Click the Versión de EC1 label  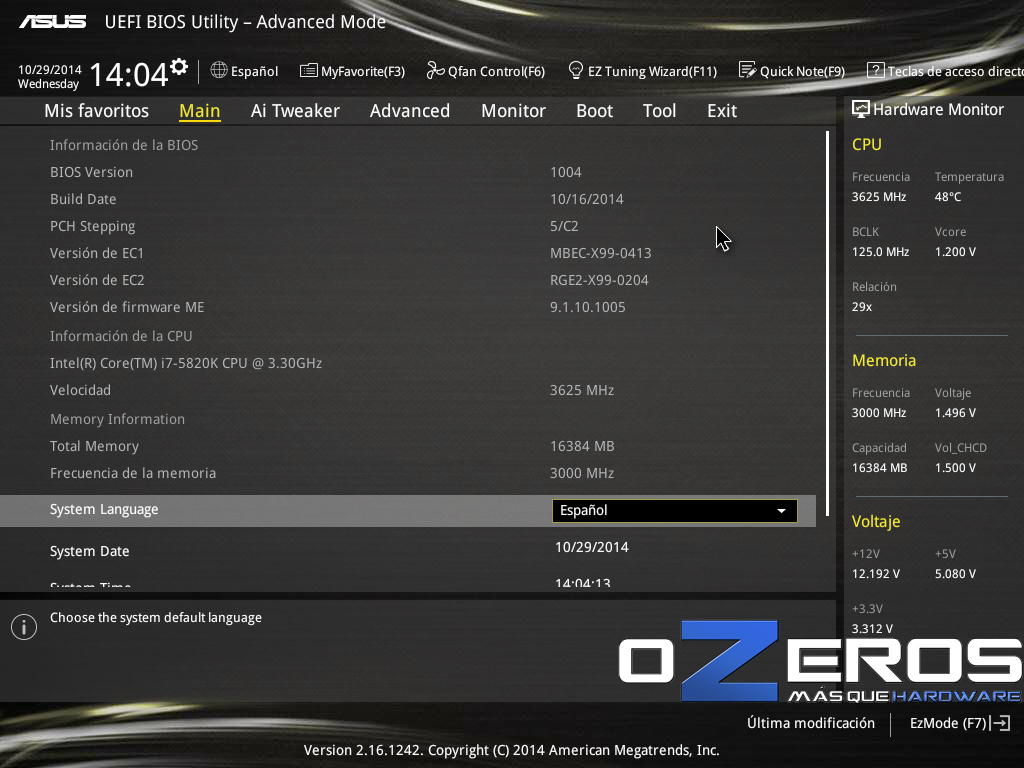click(97, 253)
